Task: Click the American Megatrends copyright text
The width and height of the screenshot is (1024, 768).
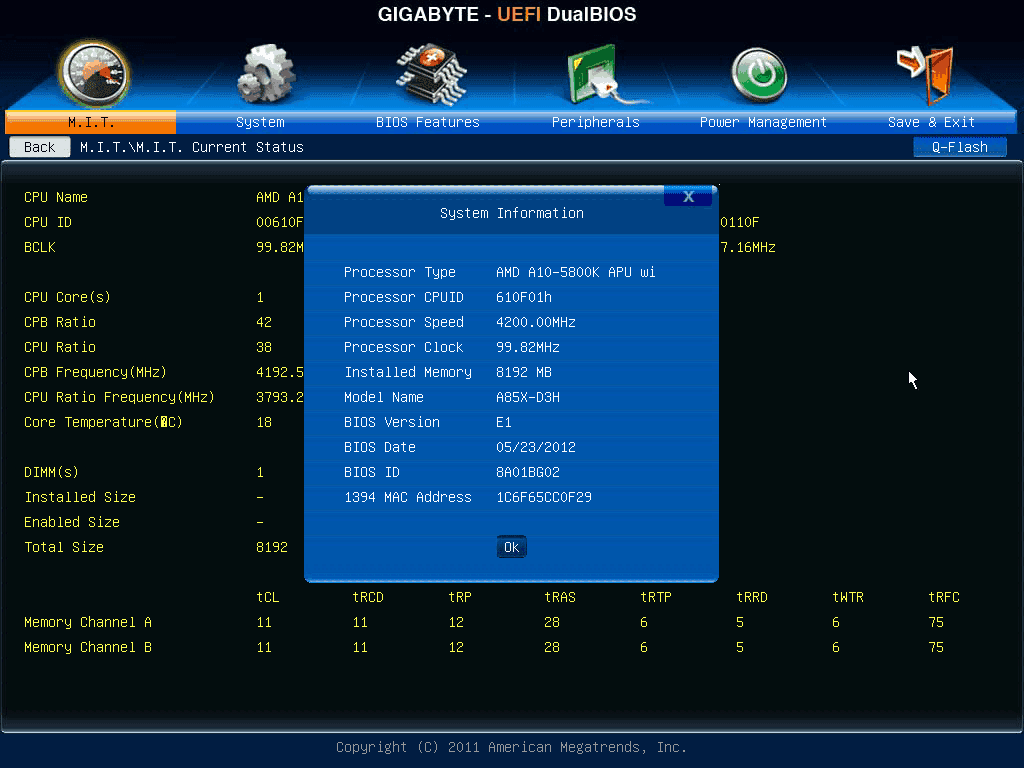Action: [x=511, y=747]
